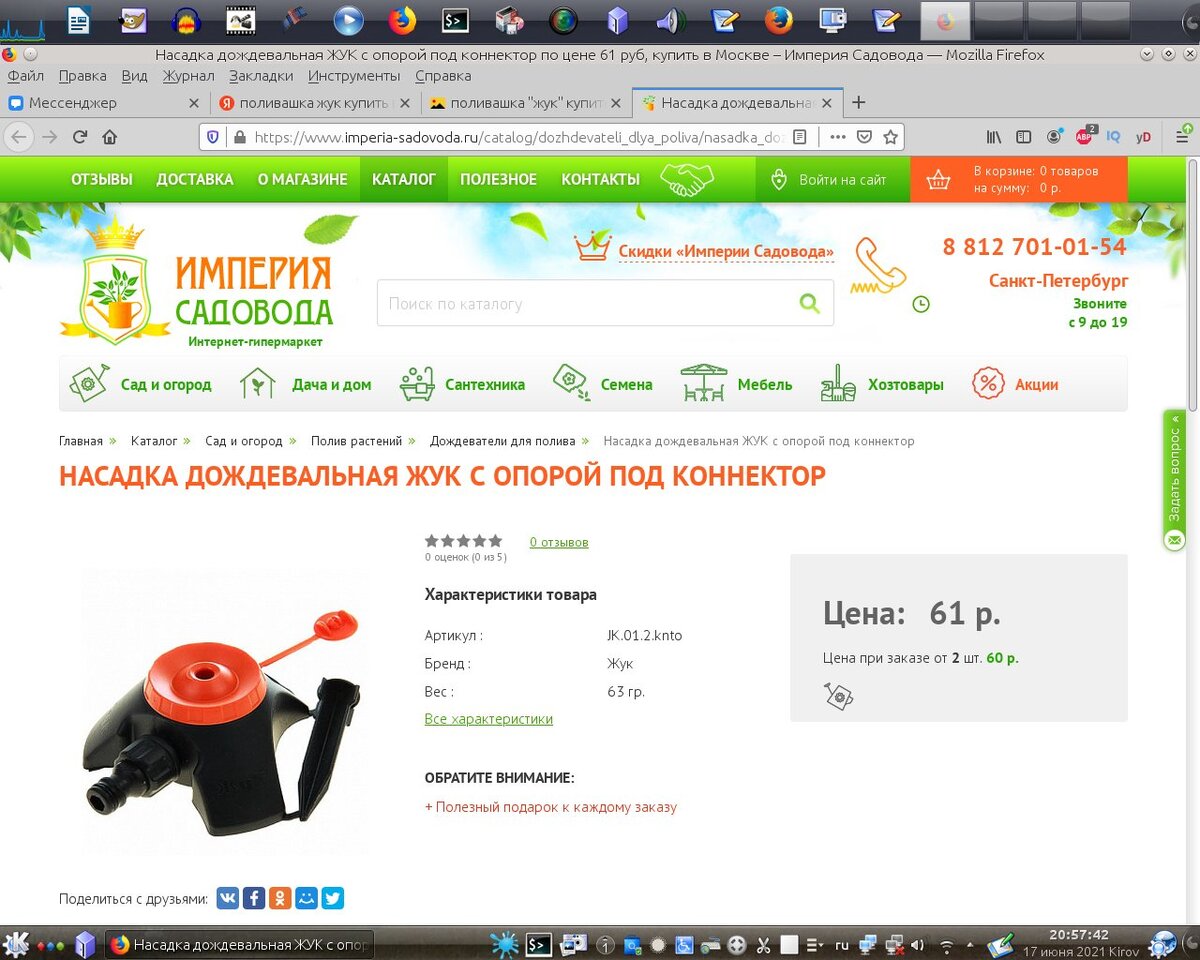This screenshot has width=1200, height=960.
Task: Show the Firefox sidebar panel
Action: [x=1024, y=137]
